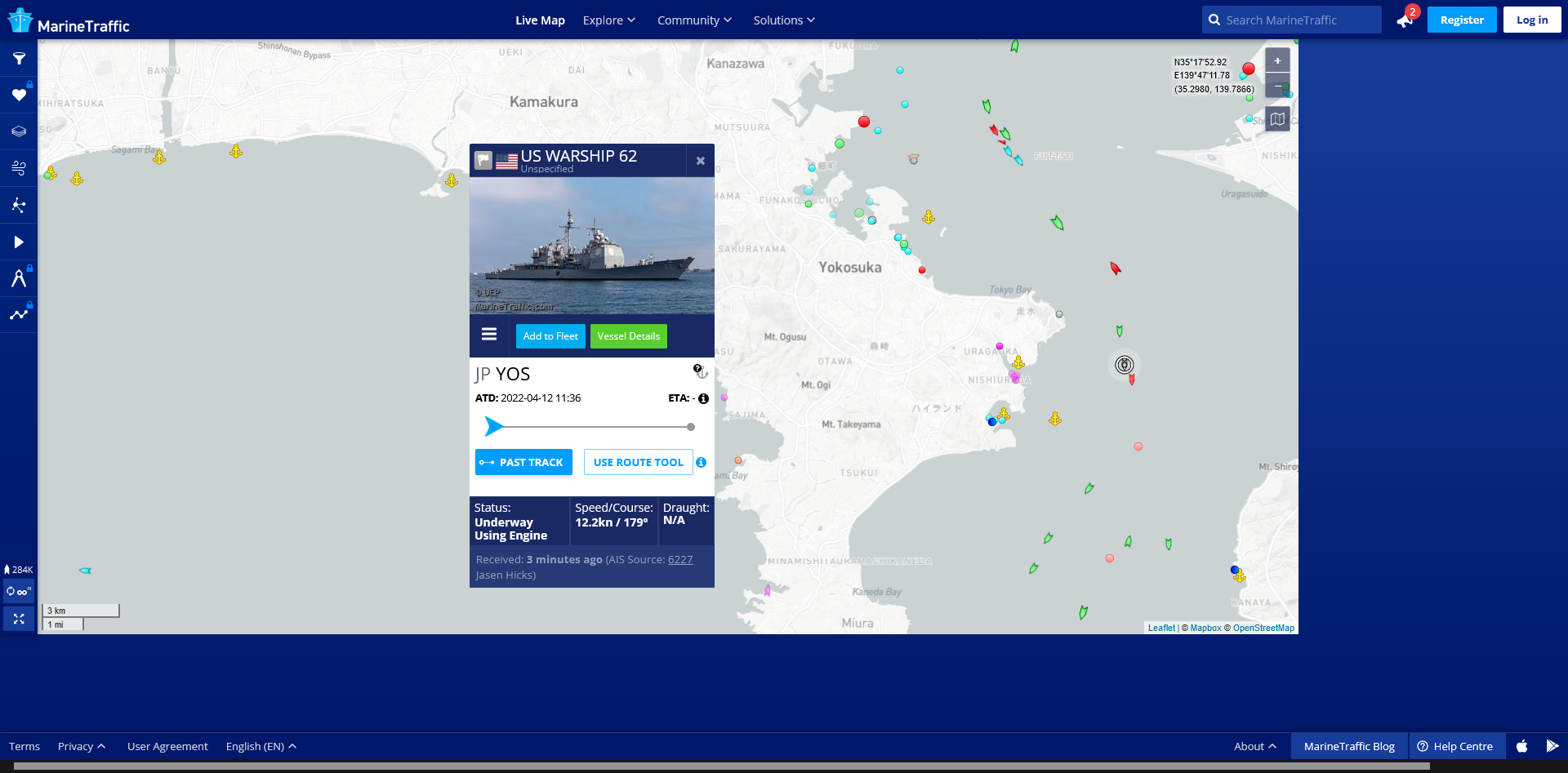Show the weather wind icon panel
Viewport: 1568px width, 773px height.
click(19, 168)
